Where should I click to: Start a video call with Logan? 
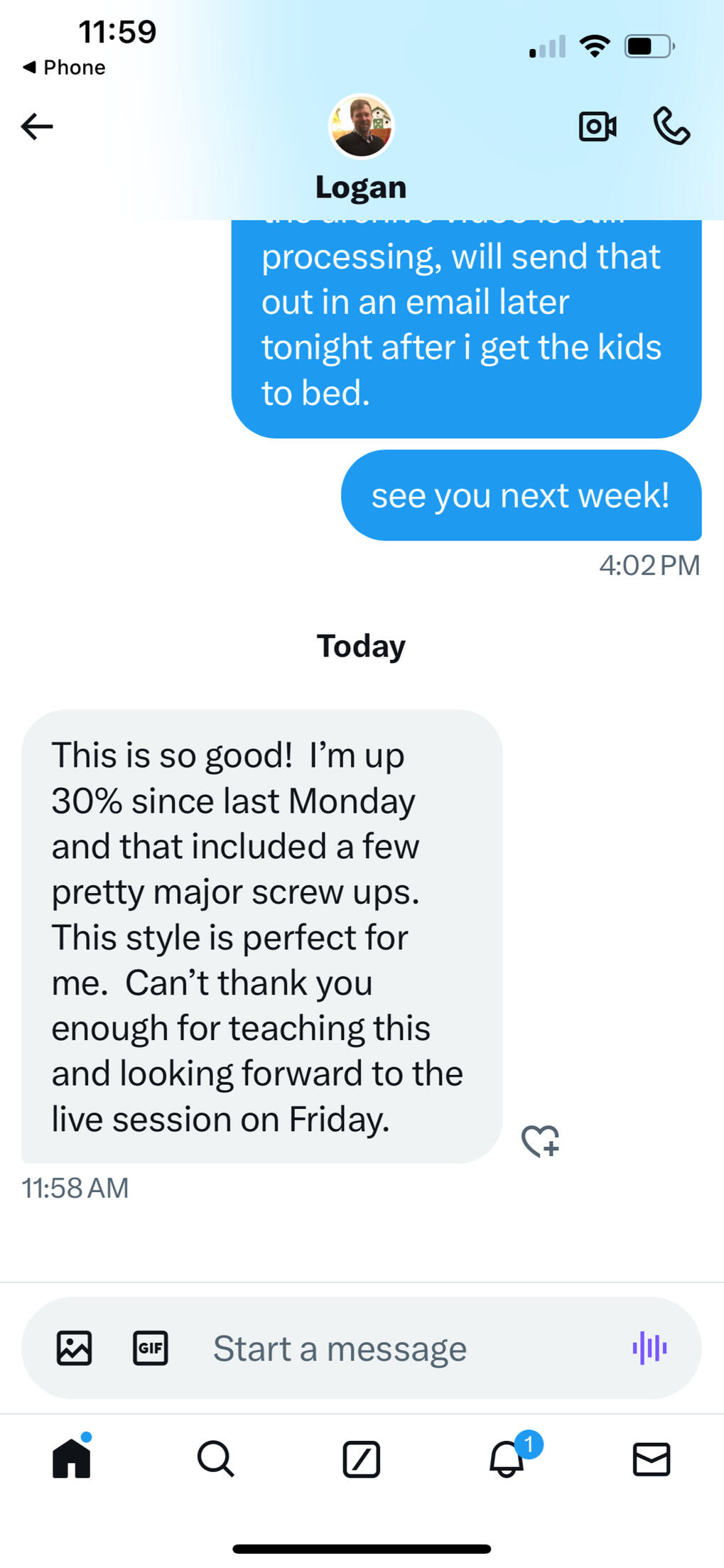597,127
